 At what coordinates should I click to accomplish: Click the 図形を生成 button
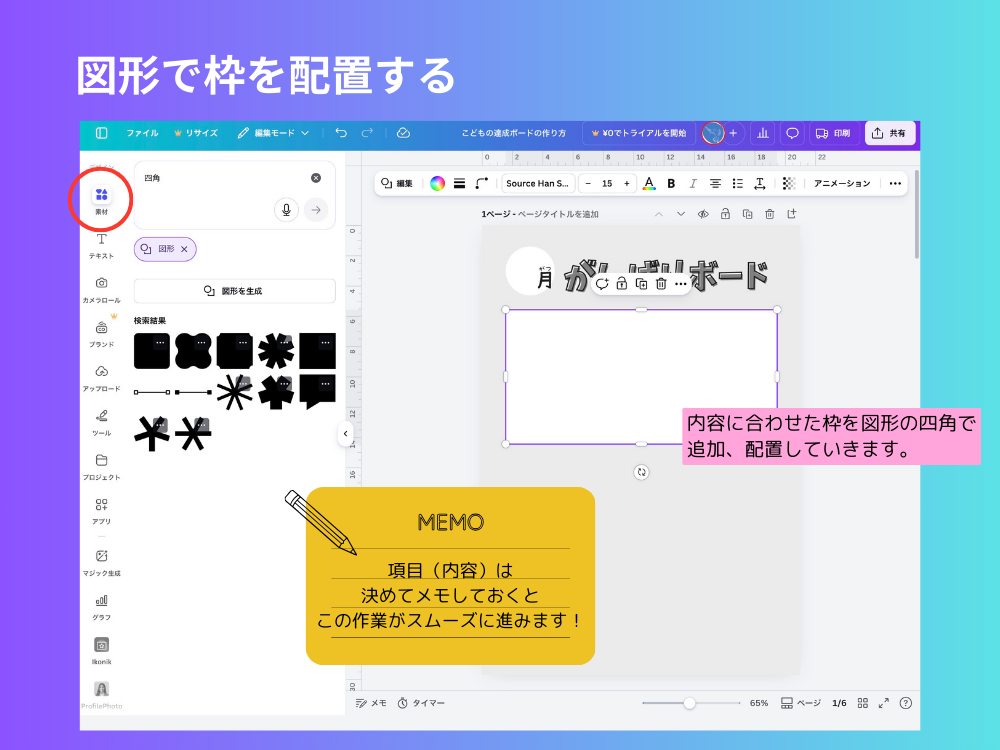[234, 290]
